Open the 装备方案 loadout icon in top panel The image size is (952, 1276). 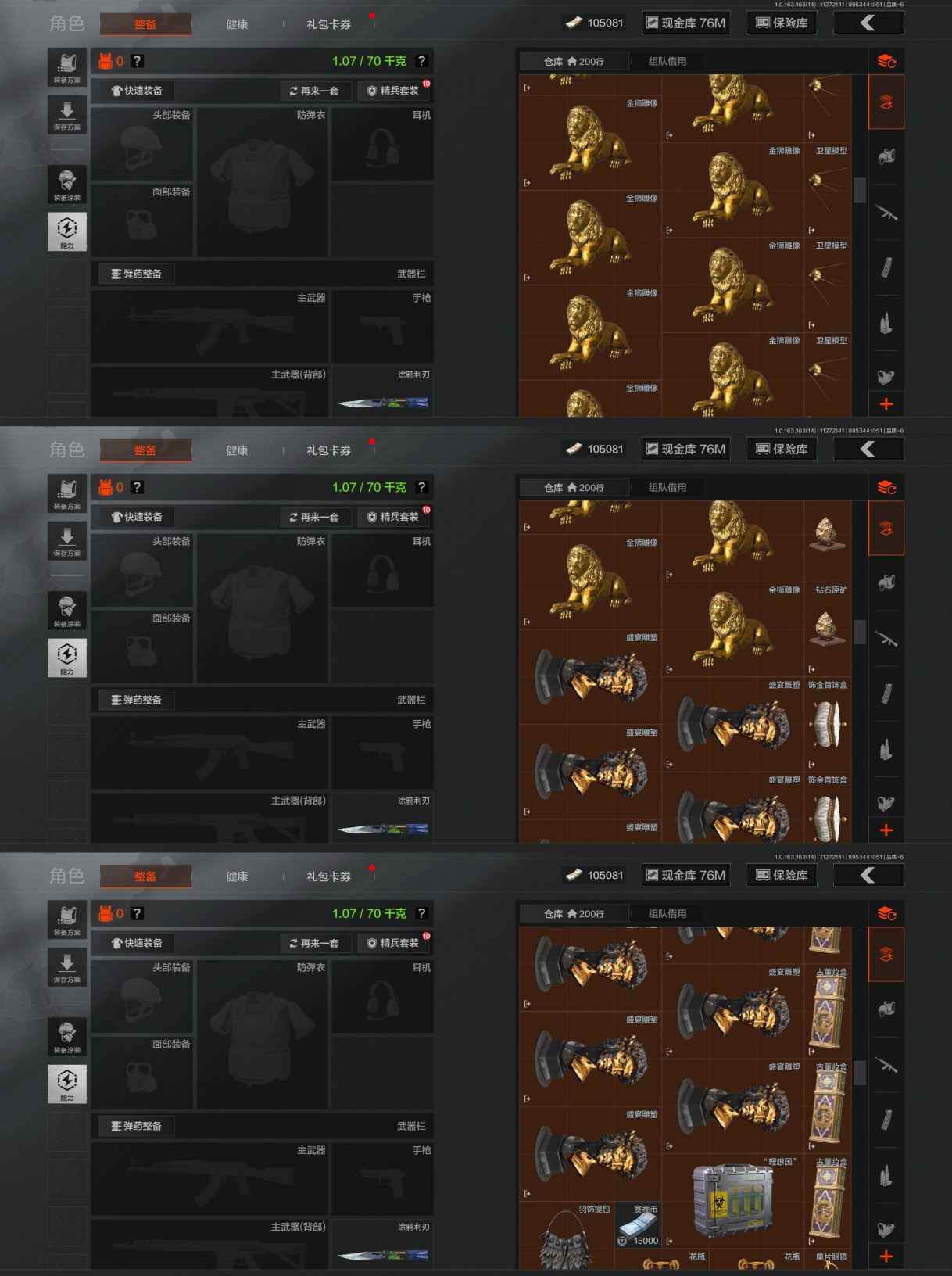67,66
